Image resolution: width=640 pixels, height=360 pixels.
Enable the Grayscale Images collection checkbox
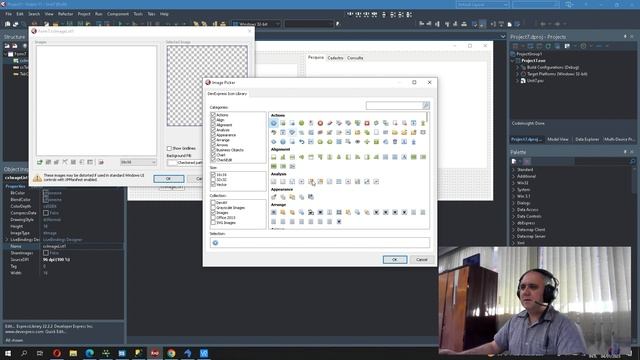coord(213,207)
